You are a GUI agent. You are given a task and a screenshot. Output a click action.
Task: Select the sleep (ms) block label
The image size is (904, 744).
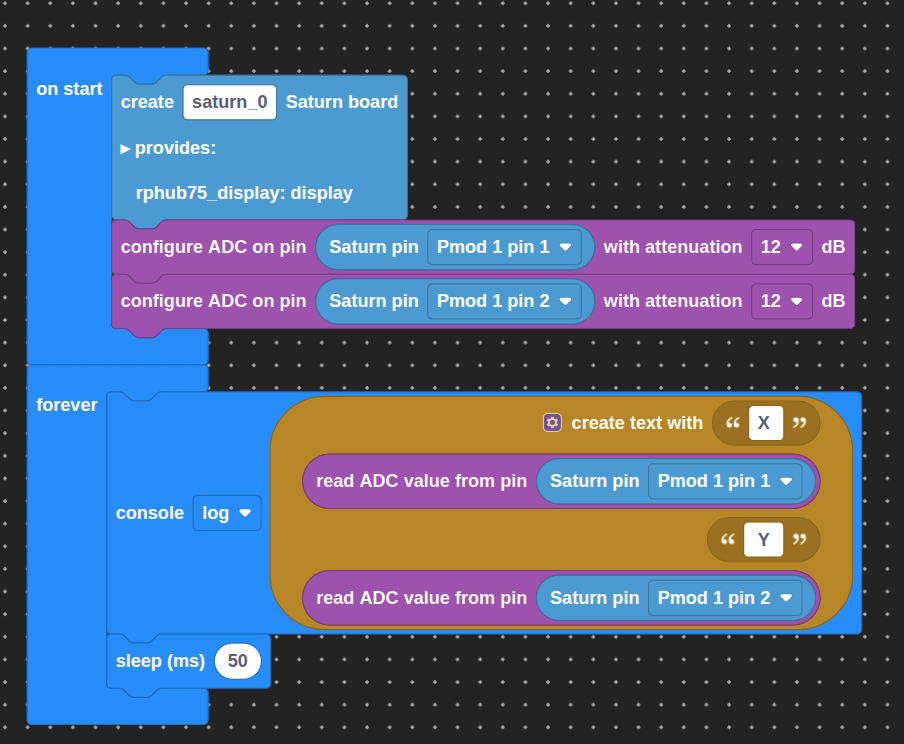pos(160,661)
